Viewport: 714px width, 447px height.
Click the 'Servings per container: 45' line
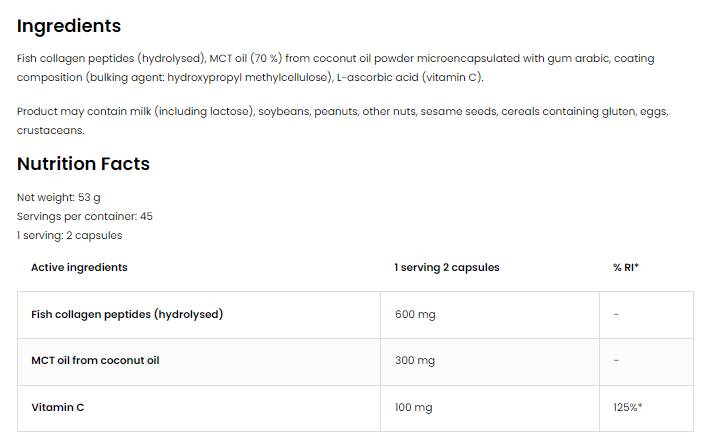pyautogui.click(x=85, y=216)
